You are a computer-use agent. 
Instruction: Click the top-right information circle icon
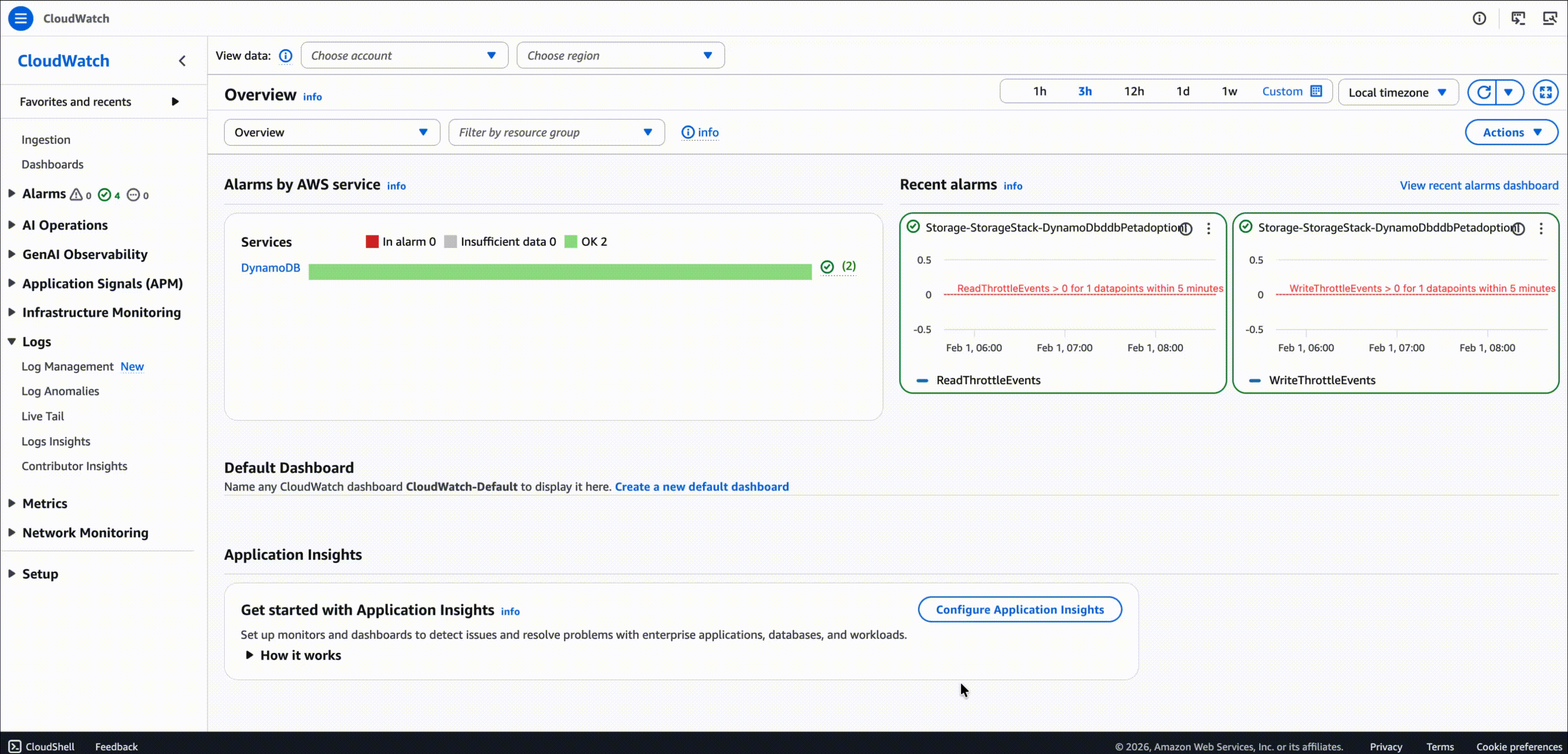point(1479,18)
